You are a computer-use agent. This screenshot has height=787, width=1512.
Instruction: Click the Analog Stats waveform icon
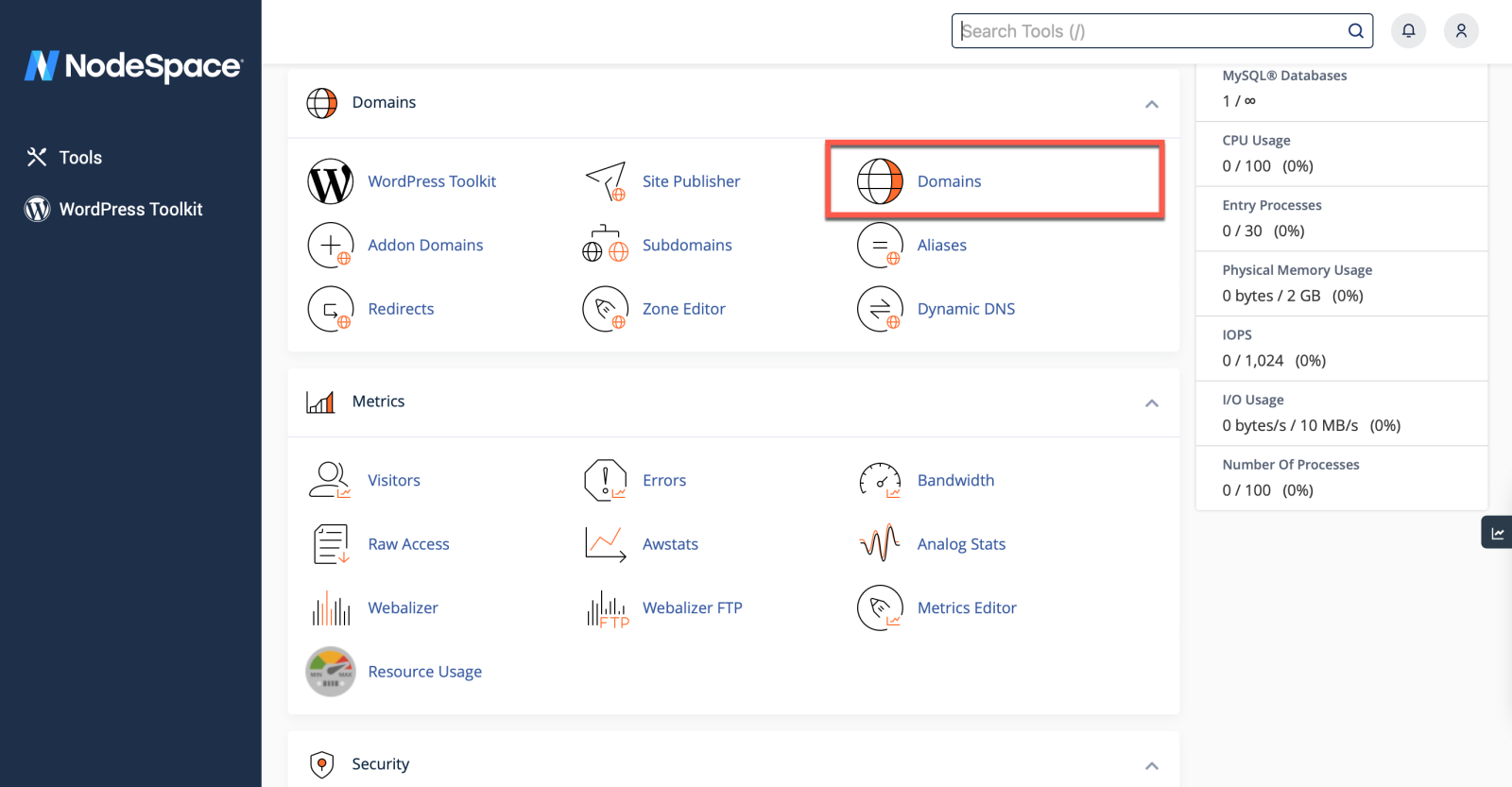tap(880, 544)
